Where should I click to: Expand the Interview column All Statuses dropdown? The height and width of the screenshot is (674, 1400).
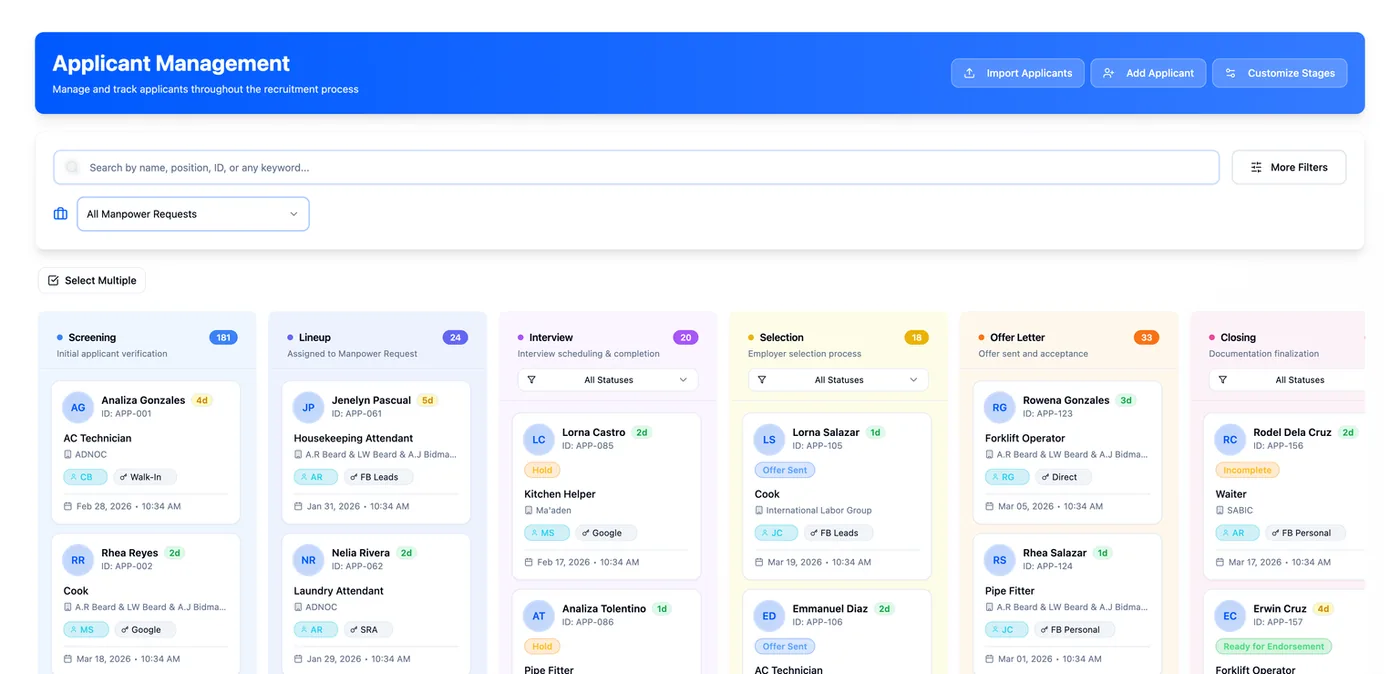[x=608, y=380]
